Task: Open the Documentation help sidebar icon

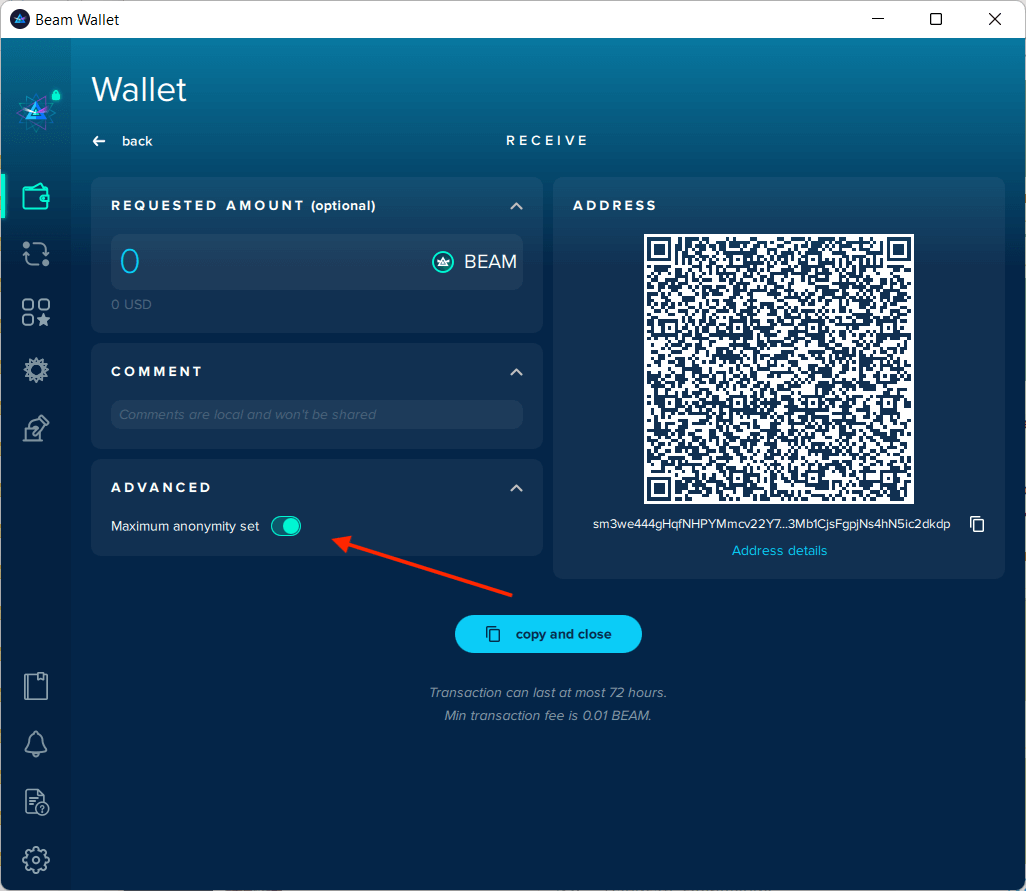Action: pos(37,802)
